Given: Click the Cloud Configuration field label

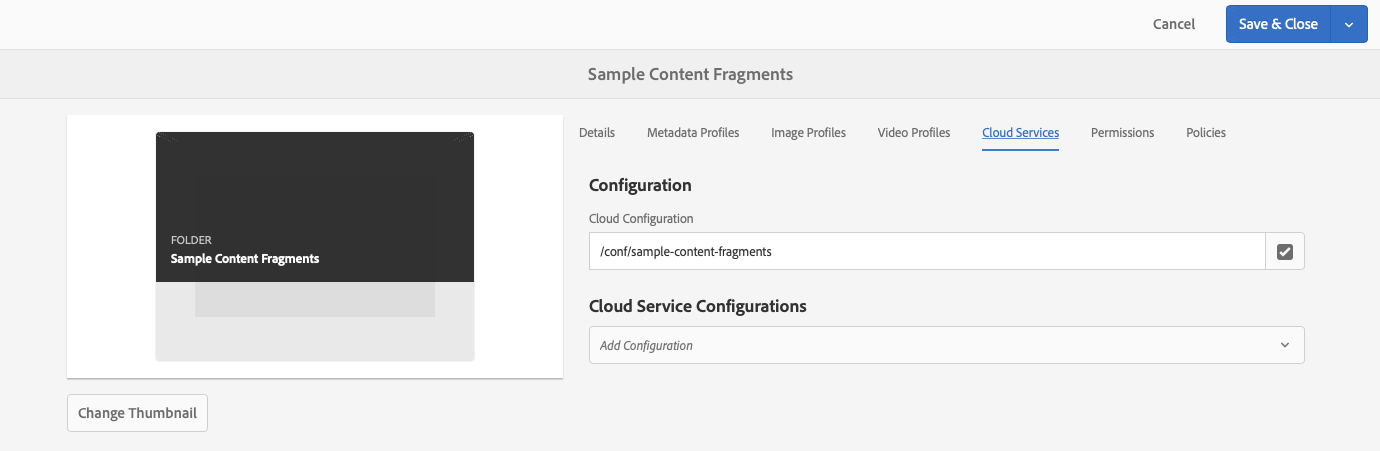Looking at the screenshot, I should [641, 218].
